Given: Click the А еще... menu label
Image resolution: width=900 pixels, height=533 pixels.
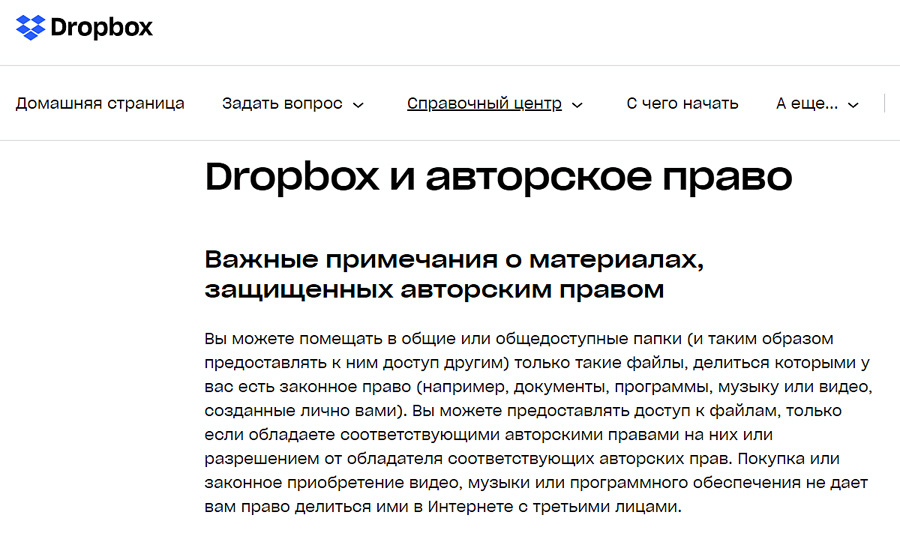Looking at the screenshot, I should 807,103.
